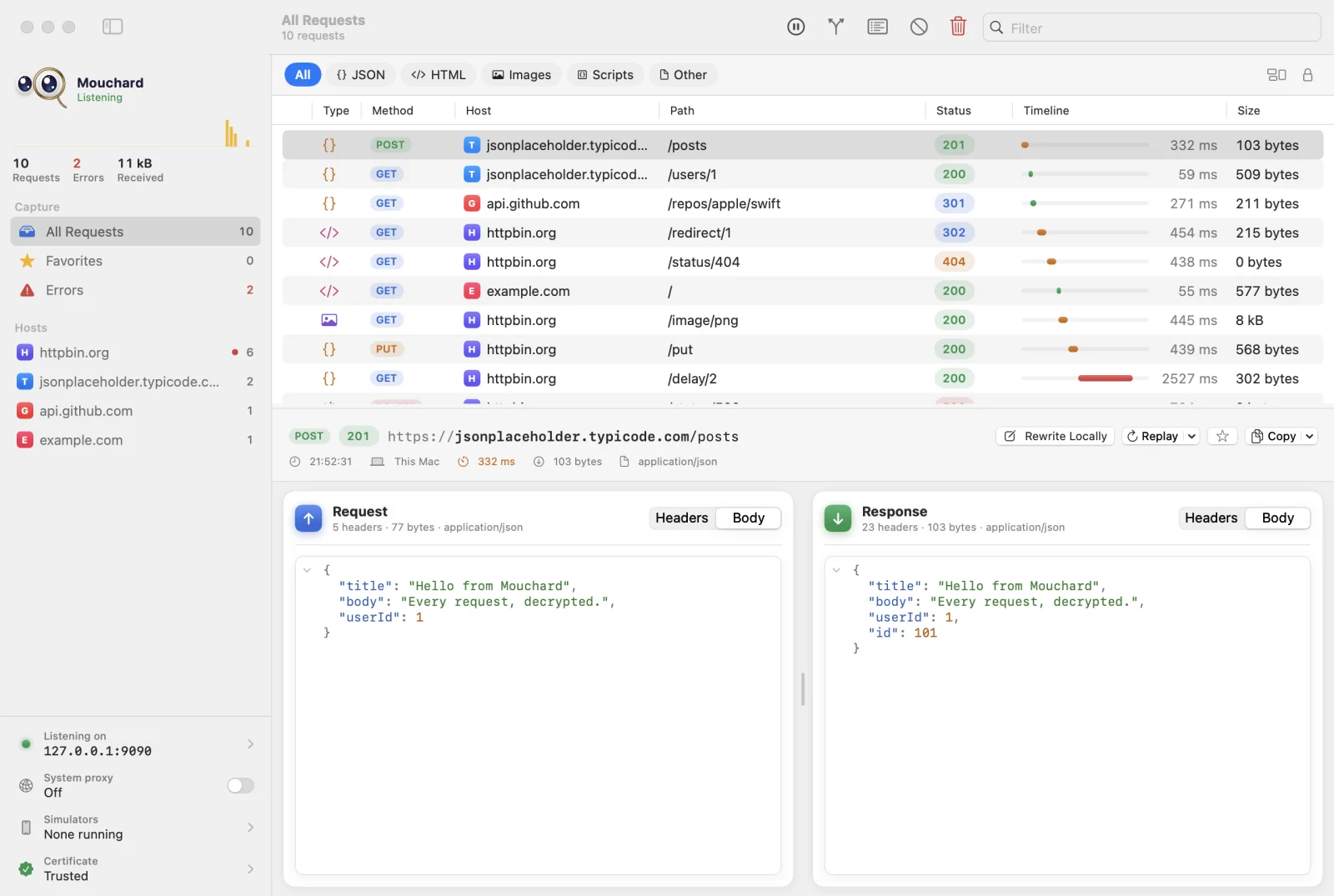1334x896 pixels.
Task: Expand the Listening on address chevron
Action: (x=250, y=743)
